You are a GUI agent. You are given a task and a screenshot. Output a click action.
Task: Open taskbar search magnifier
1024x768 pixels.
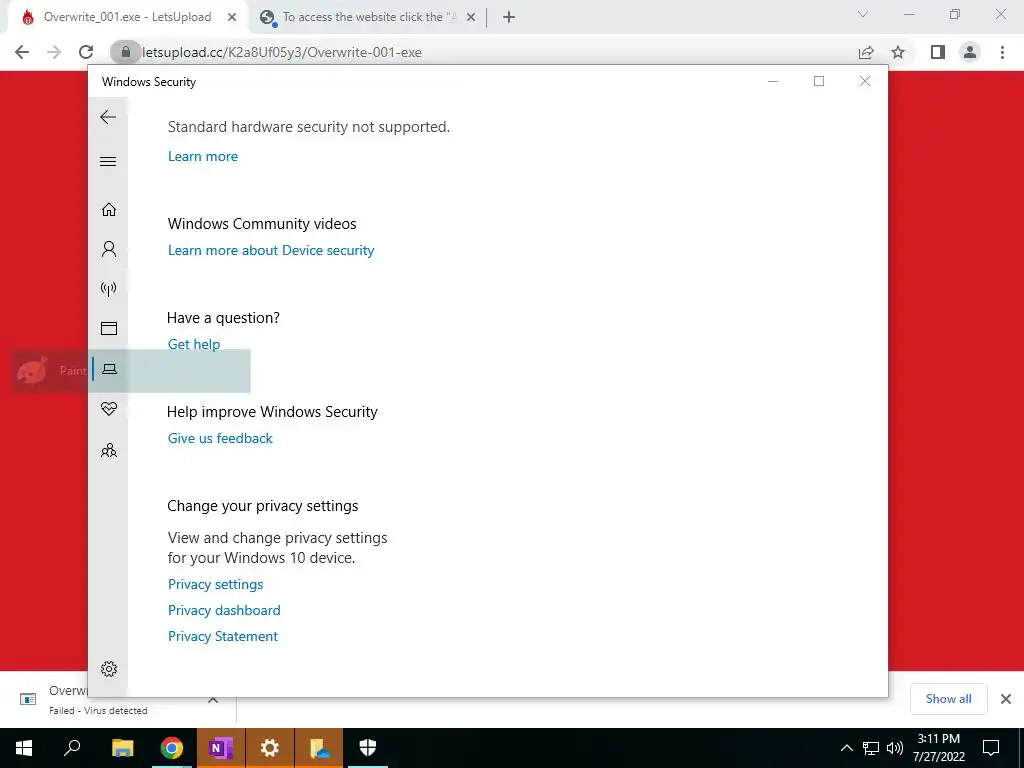coord(72,748)
